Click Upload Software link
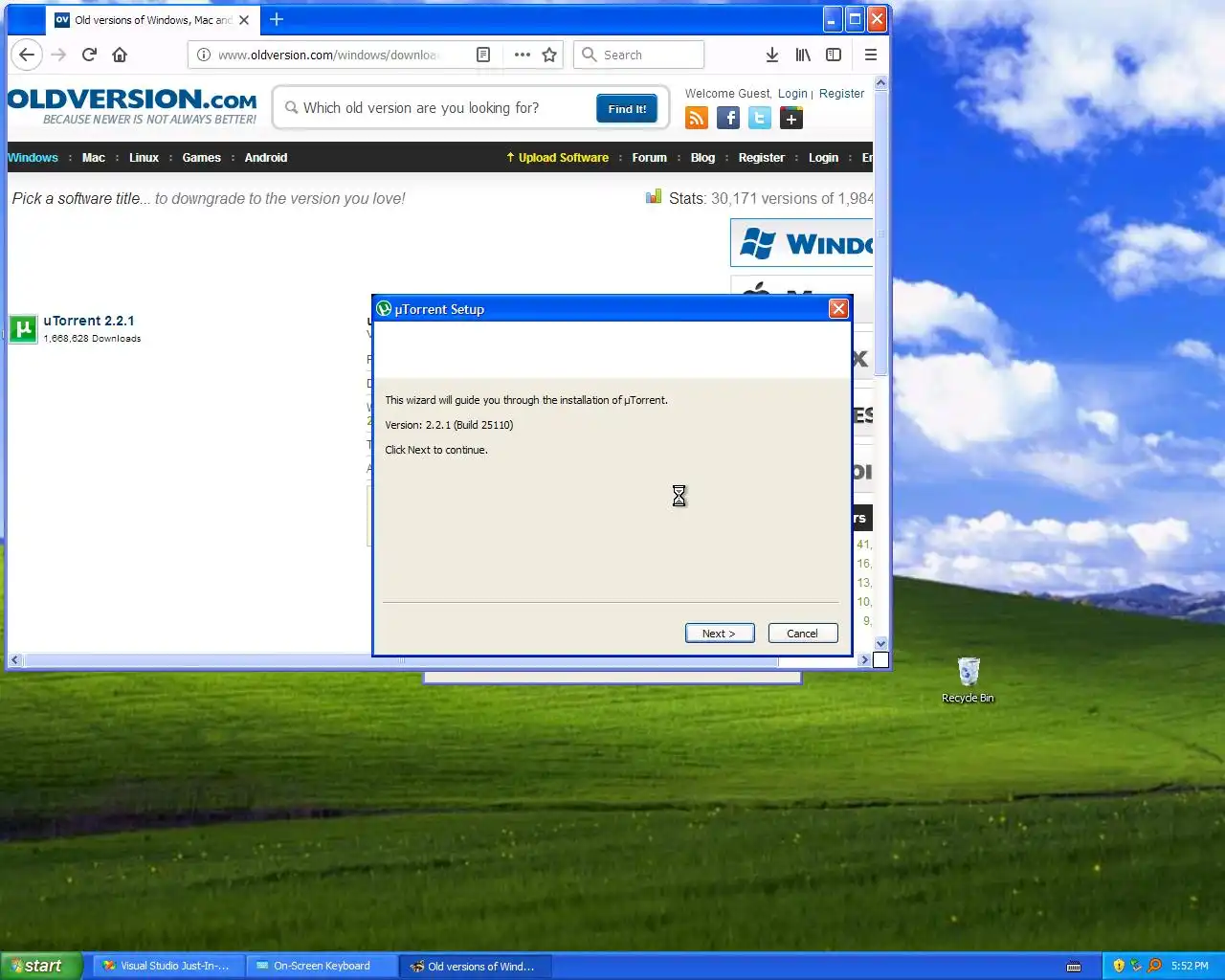The height and width of the screenshot is (980, 1225). [558, 158]
